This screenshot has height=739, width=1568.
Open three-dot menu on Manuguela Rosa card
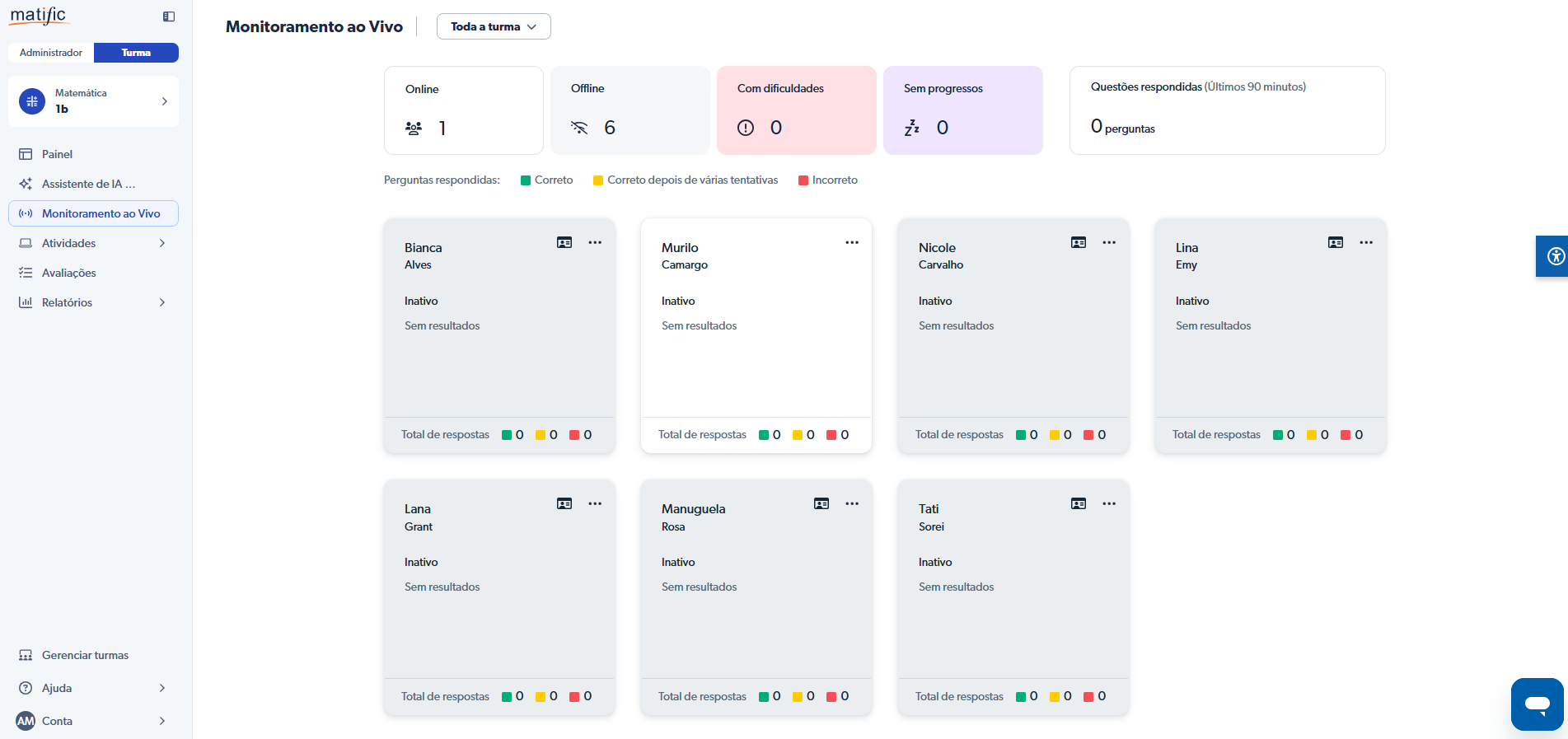coord(852,503)
